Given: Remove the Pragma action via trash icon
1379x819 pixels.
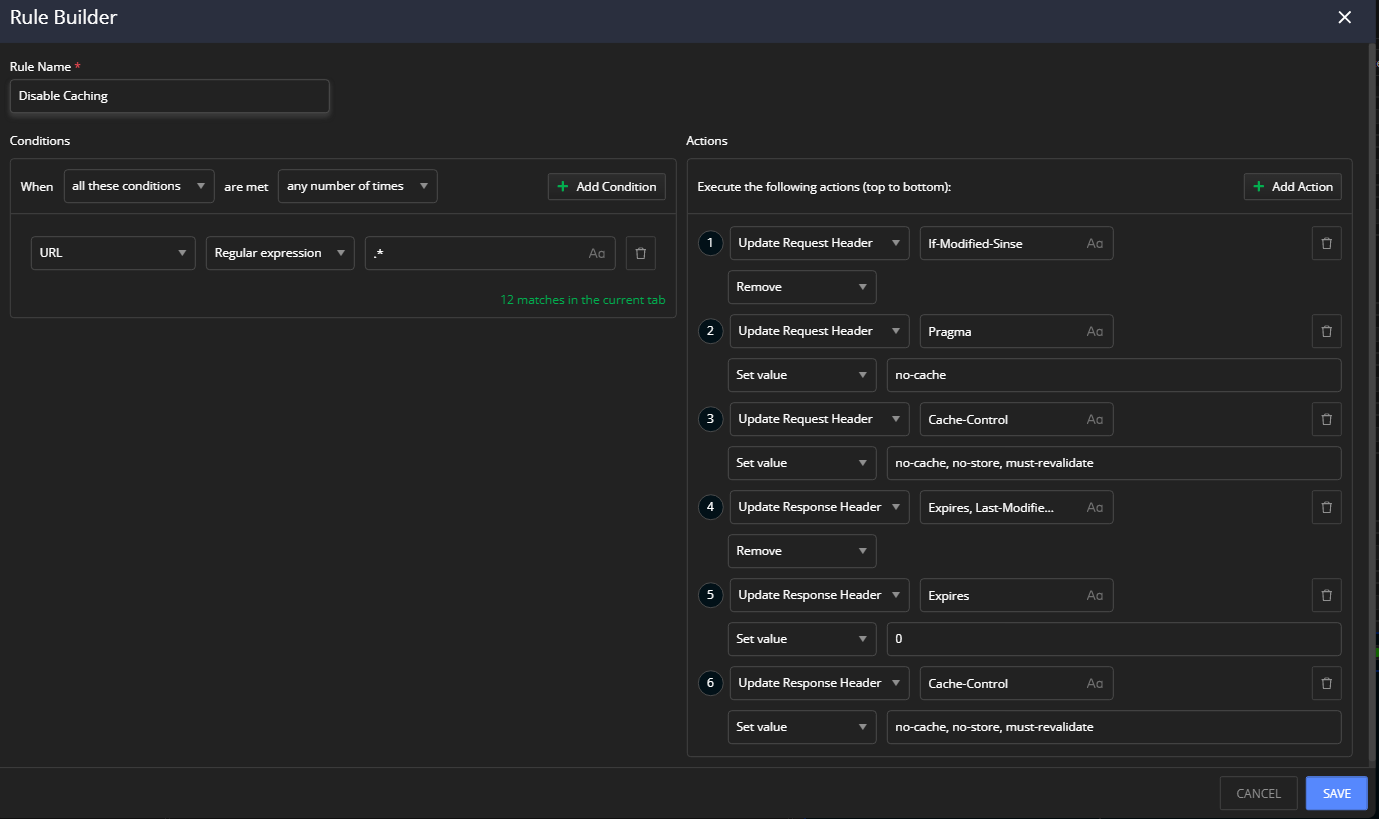Looking at the screenshot, I should click(x=1326, y=331).
